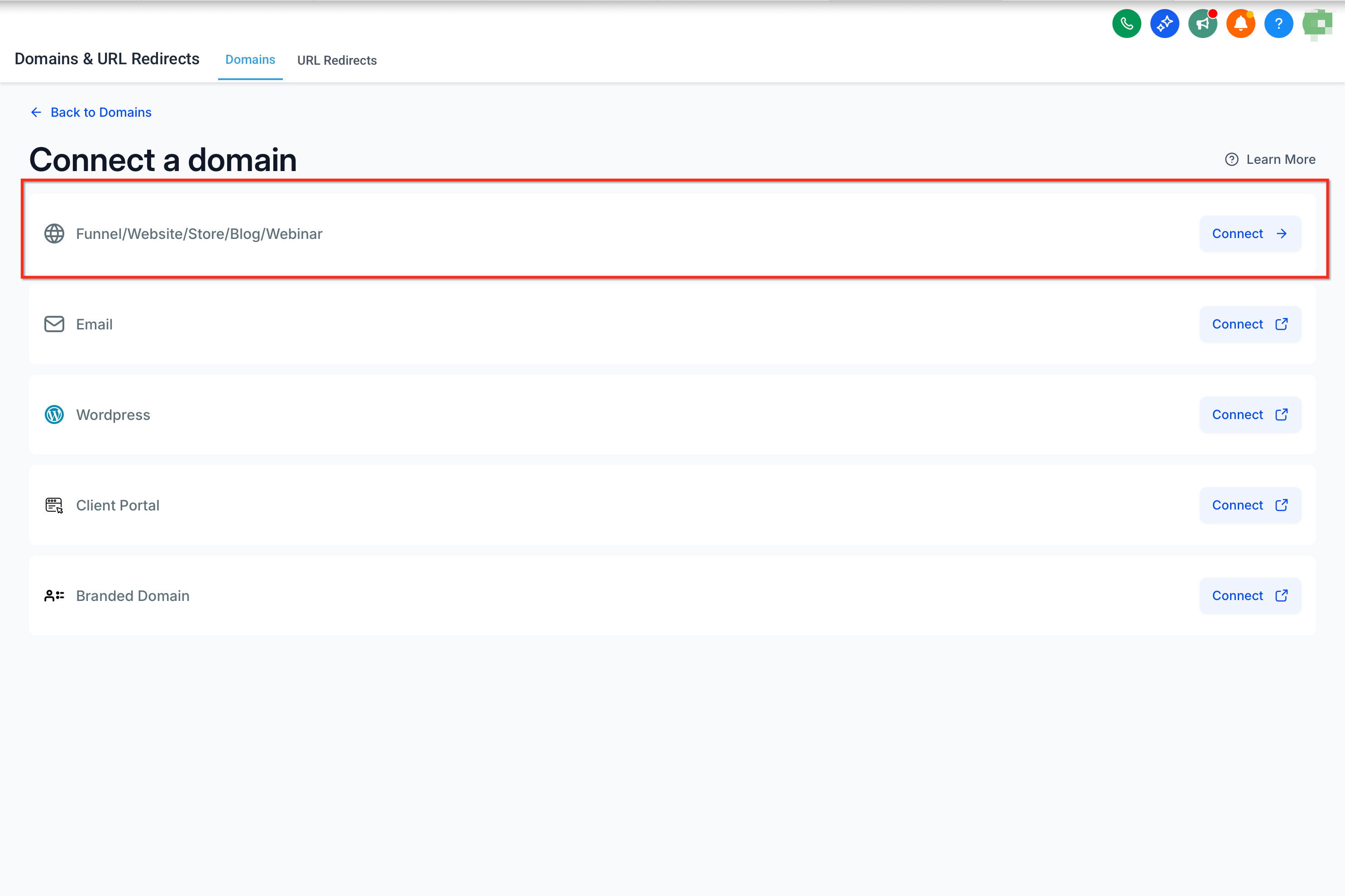Image resolution: width=1345 pixels, height=896 pixels.
Task: Click the Wordpress logo icon
Action: click(x=54, y=415)
